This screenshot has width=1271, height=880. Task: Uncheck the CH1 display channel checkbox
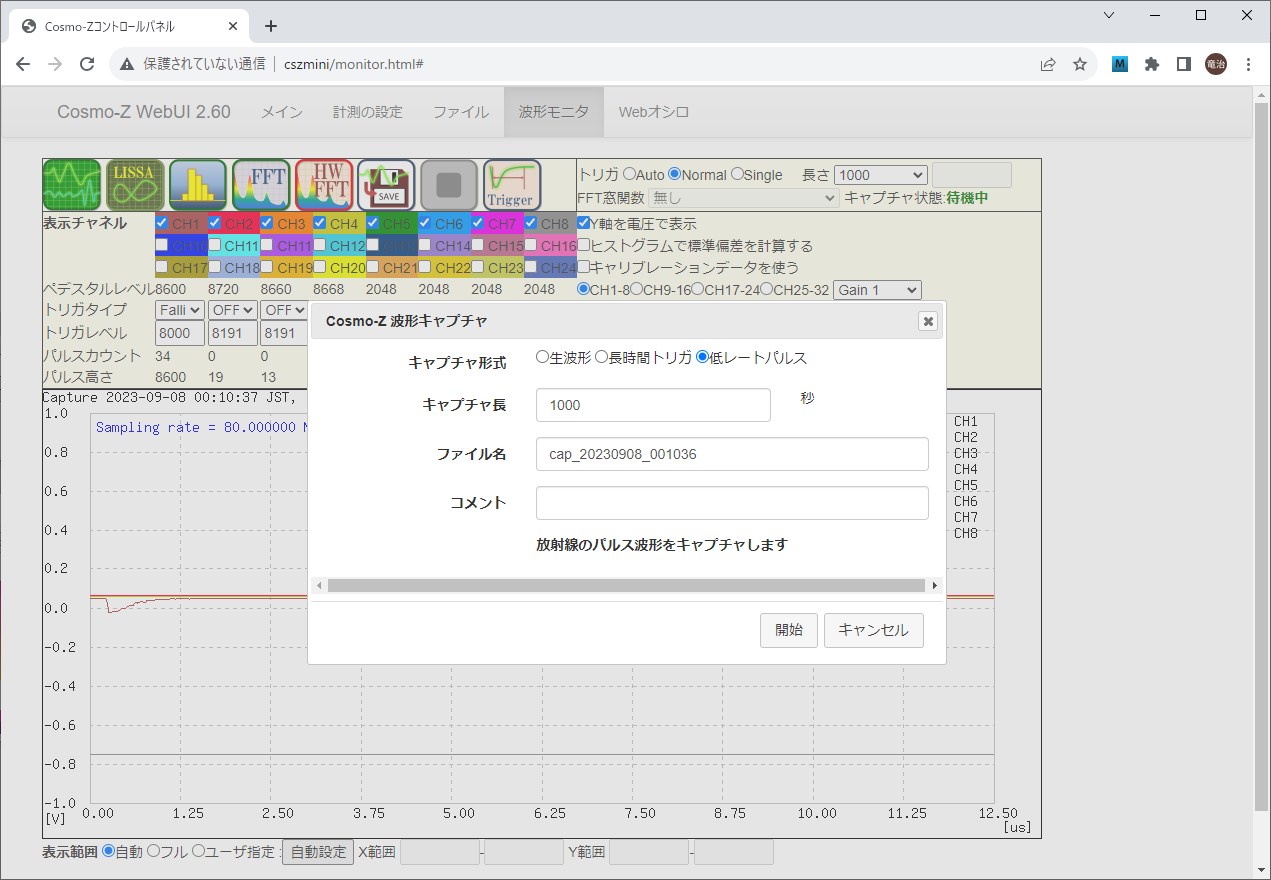click(162, 223)
